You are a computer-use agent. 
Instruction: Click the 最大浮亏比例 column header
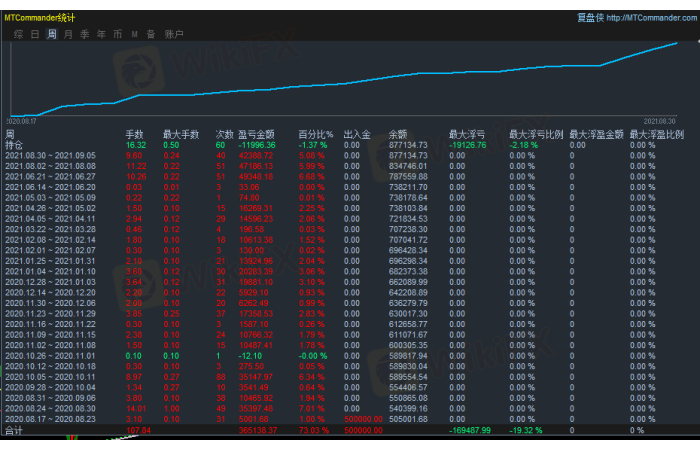536,134
